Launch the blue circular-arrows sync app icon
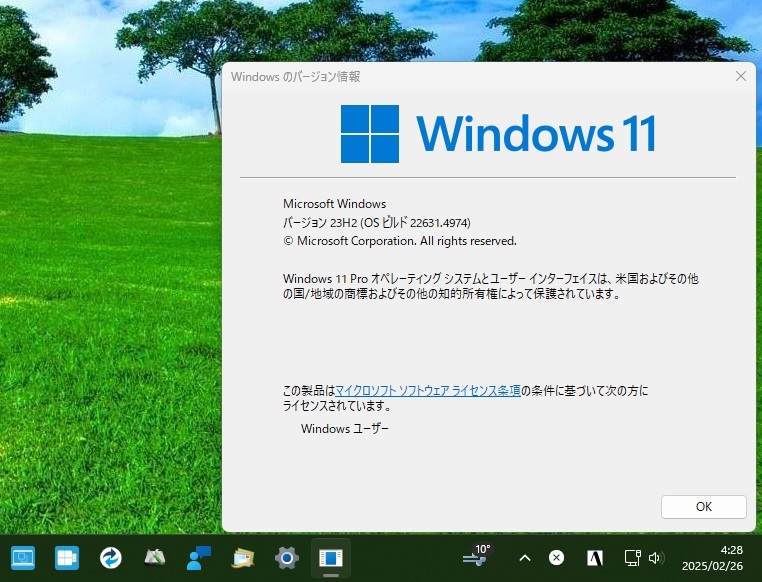 [110, 558]
